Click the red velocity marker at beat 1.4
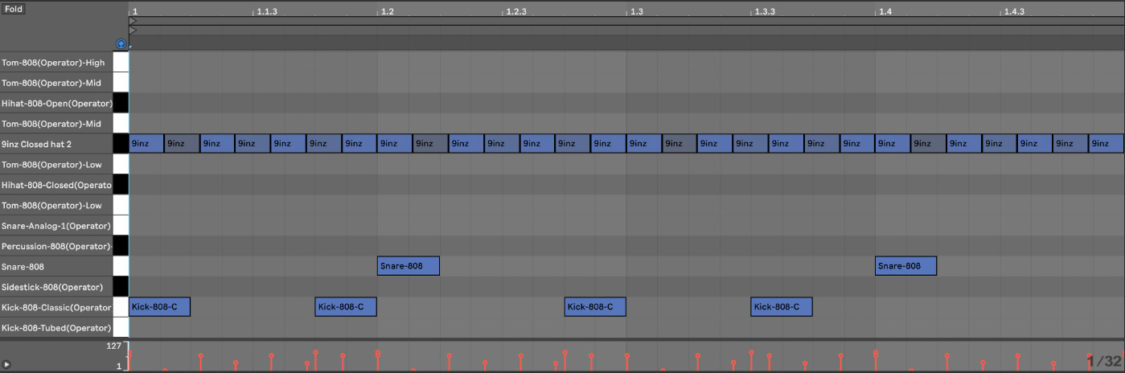Screen dimensions: 1125x373 [875, 359]
